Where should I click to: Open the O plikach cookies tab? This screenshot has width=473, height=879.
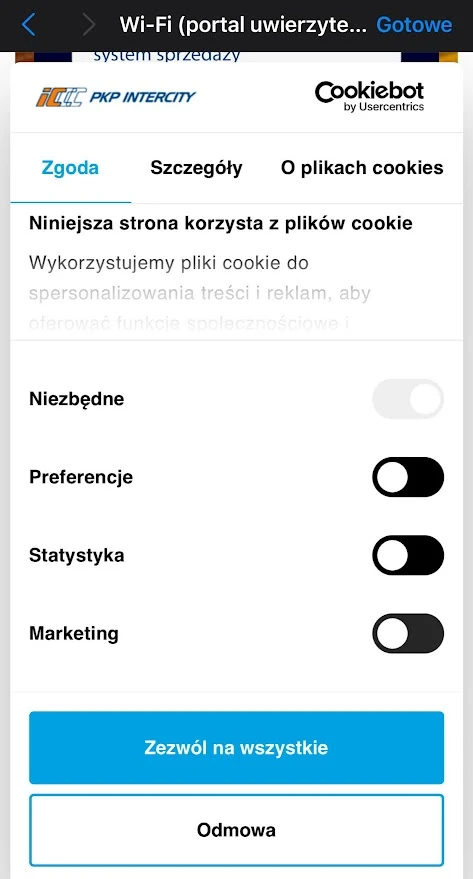pos(362,168)
